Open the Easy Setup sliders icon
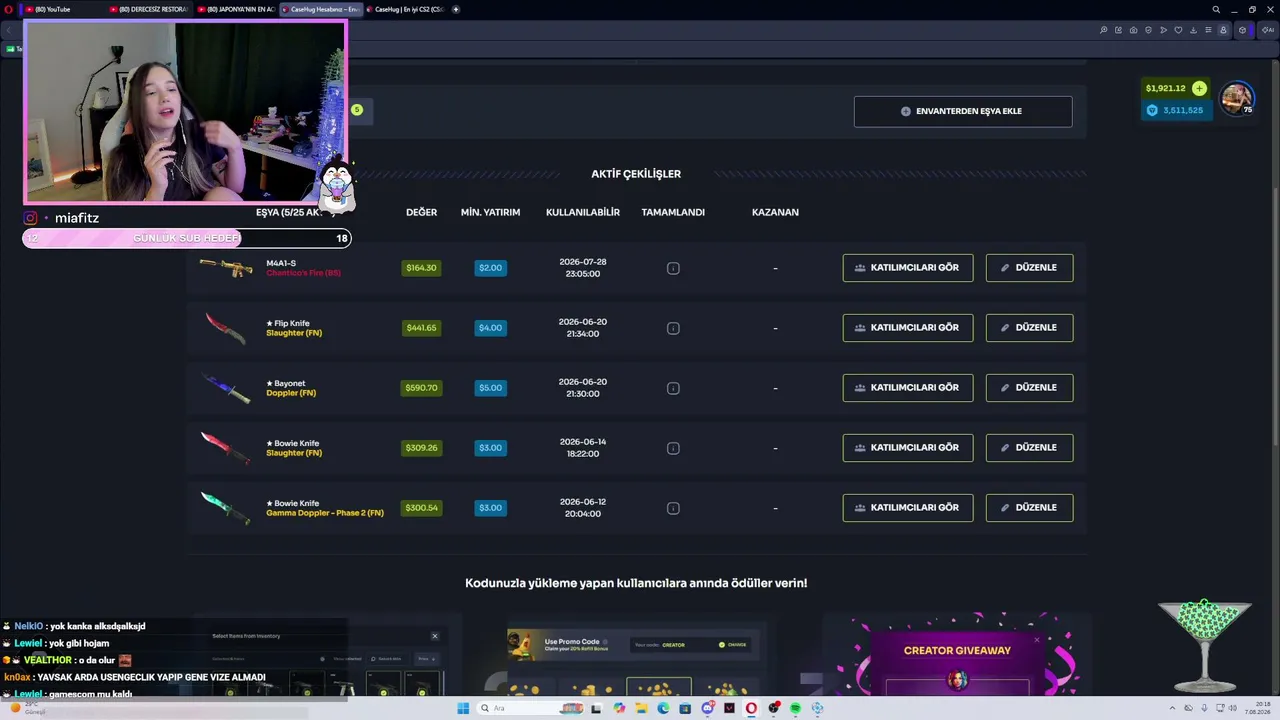Viewport: 1280px width, 720px height. click(x=1208, y=30)
